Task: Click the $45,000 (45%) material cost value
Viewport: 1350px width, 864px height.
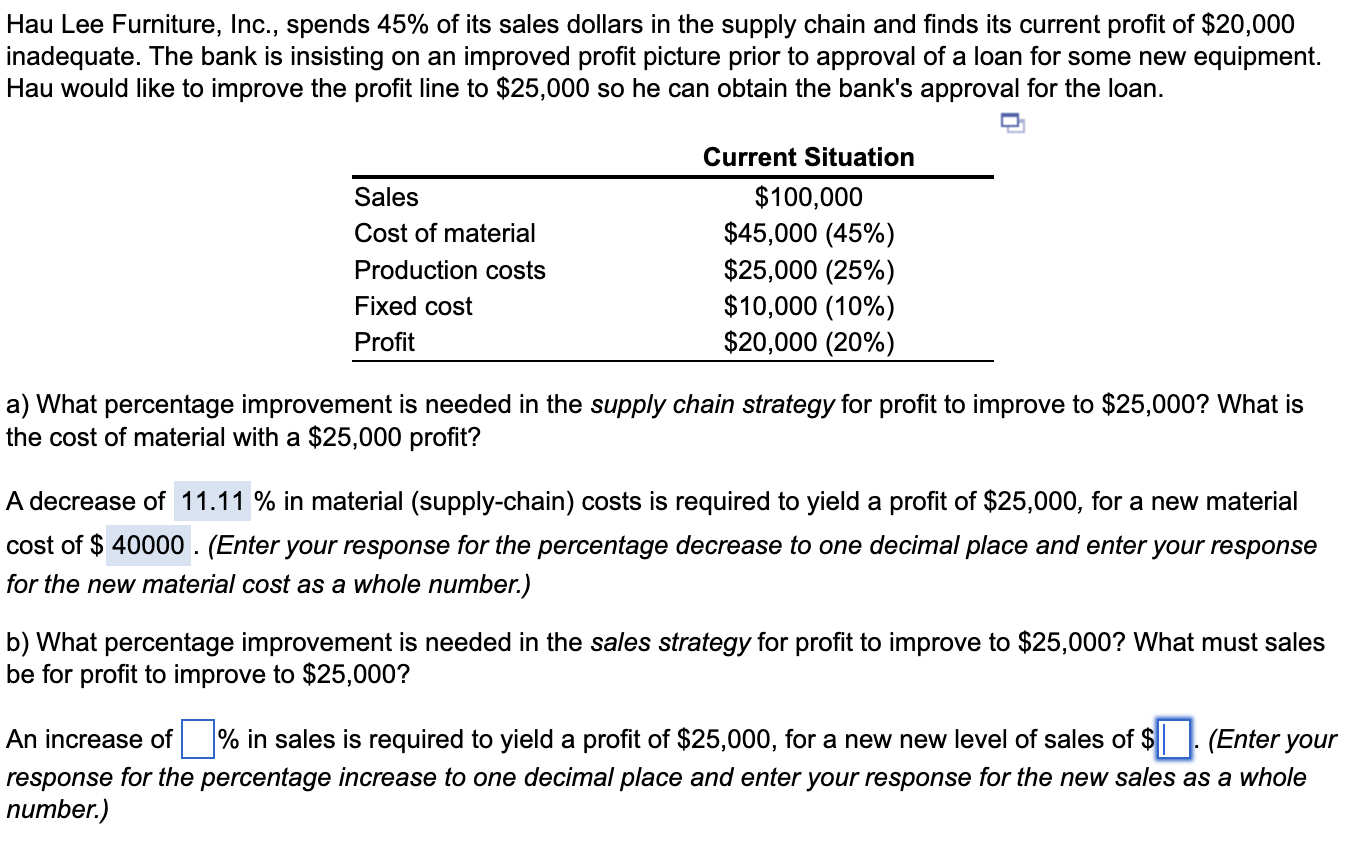Action: point(808,233)
